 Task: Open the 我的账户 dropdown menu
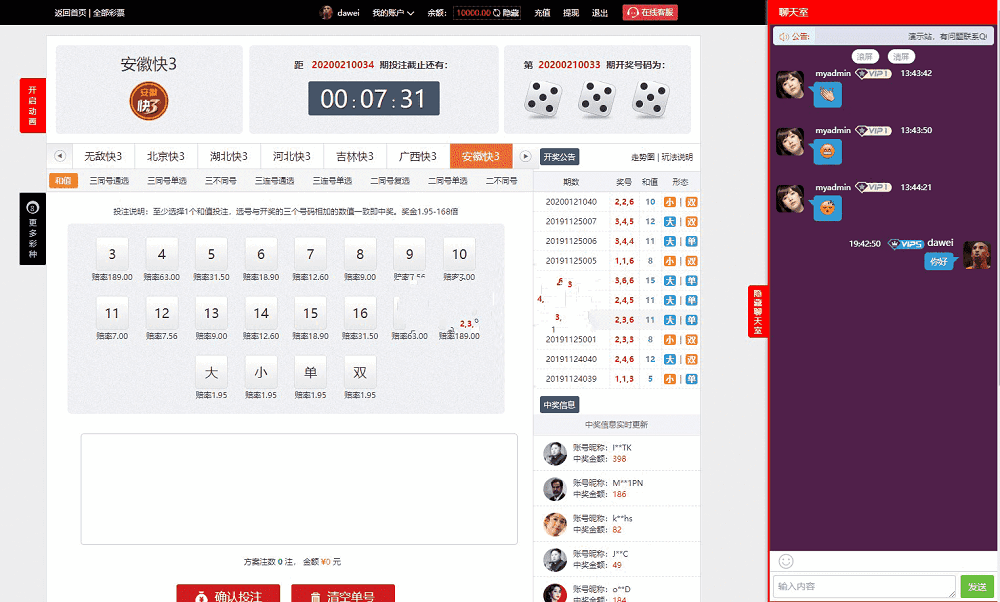point(392,13)
